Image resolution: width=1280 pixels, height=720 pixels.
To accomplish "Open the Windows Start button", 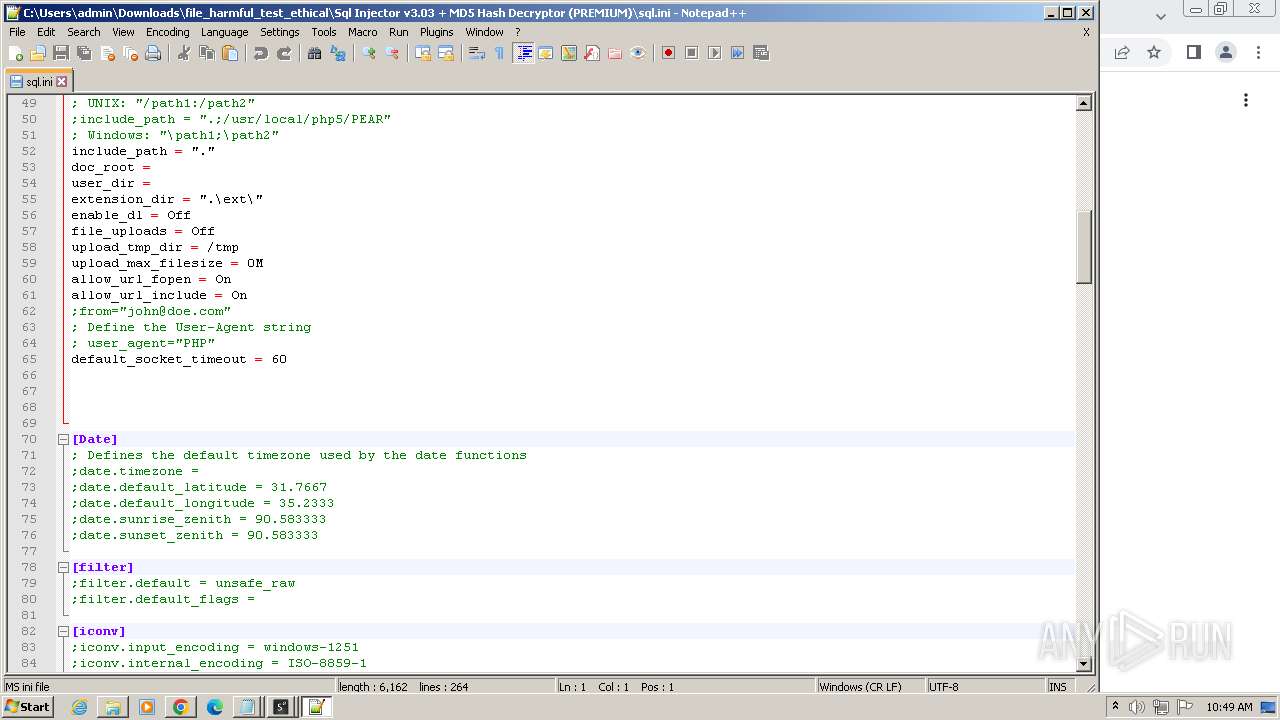I will pos(27,707).
